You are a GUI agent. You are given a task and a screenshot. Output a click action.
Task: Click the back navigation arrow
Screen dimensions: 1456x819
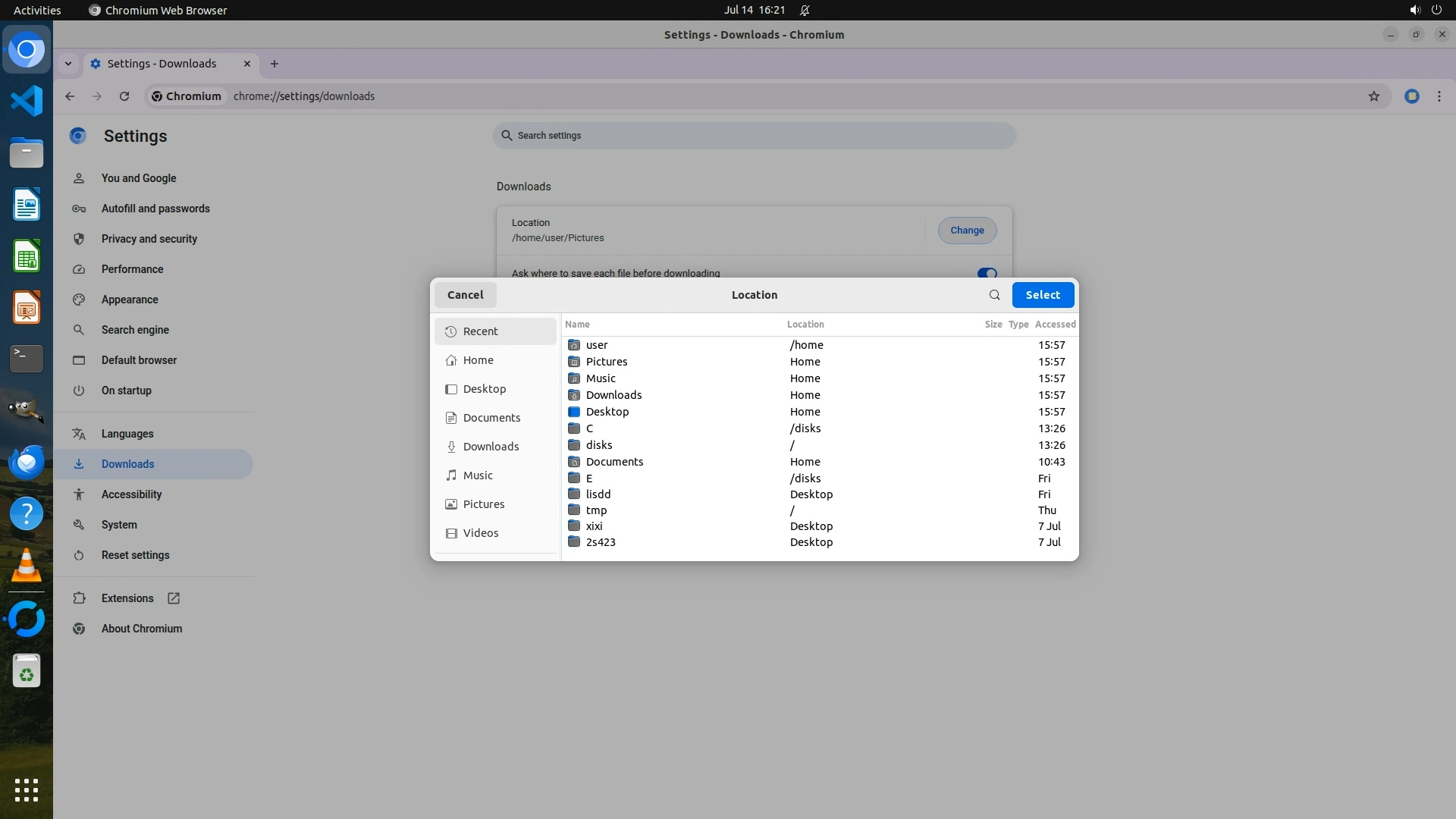[70, 96]
